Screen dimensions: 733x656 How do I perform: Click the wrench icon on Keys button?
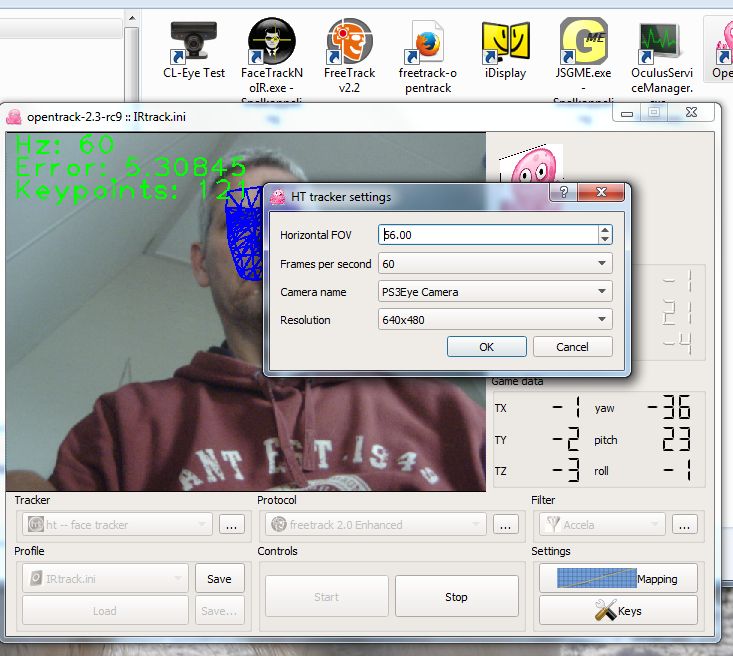pos(605,610)
